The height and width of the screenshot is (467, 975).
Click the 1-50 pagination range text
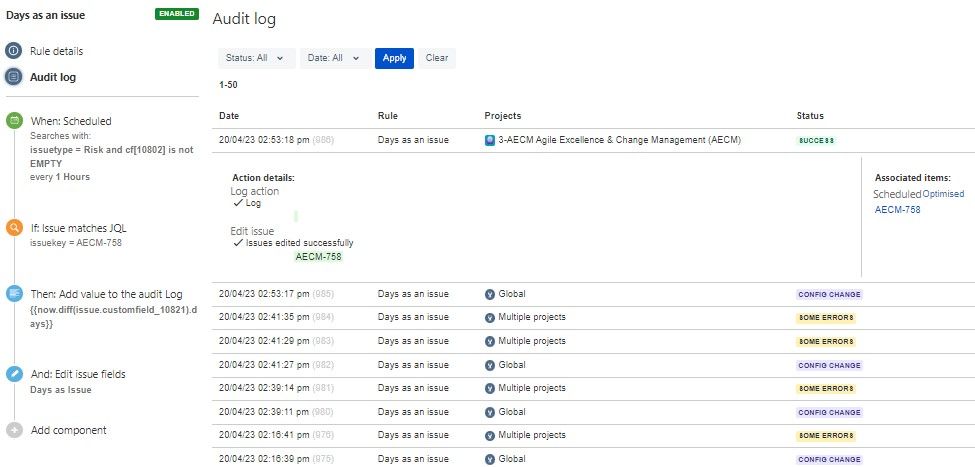coord(228,85)
